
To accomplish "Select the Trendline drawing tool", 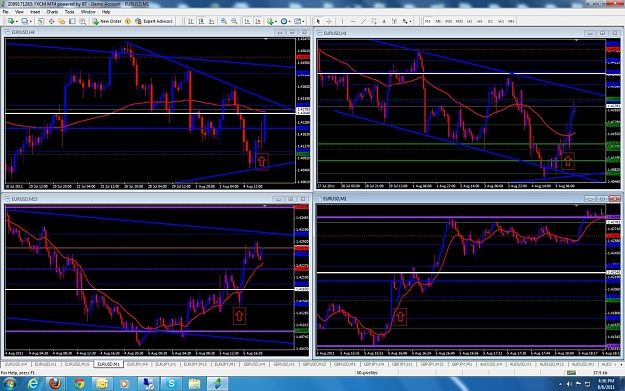I will (x=364, y=21).
